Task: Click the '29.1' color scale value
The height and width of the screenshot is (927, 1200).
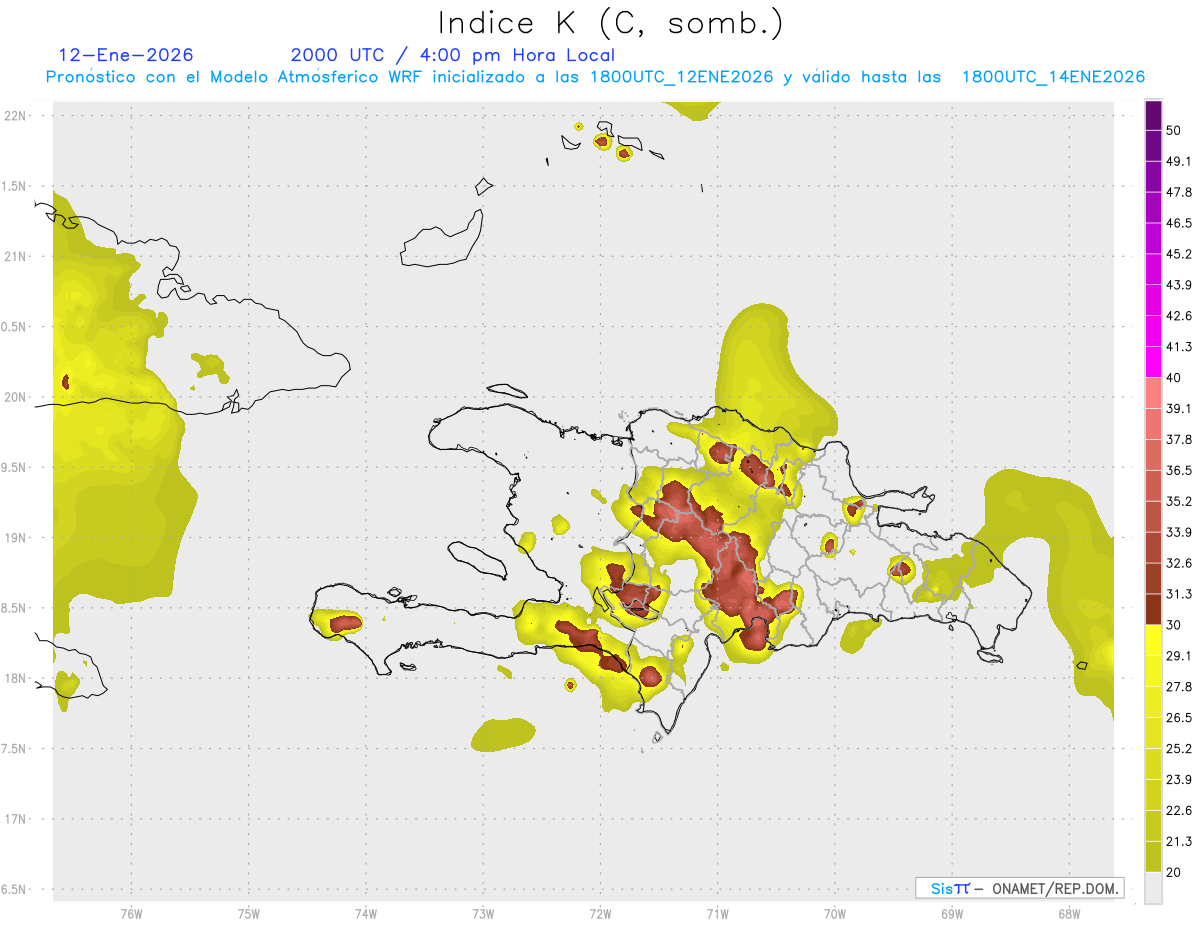Action: pyautogui.click(x=1179, y=656)
